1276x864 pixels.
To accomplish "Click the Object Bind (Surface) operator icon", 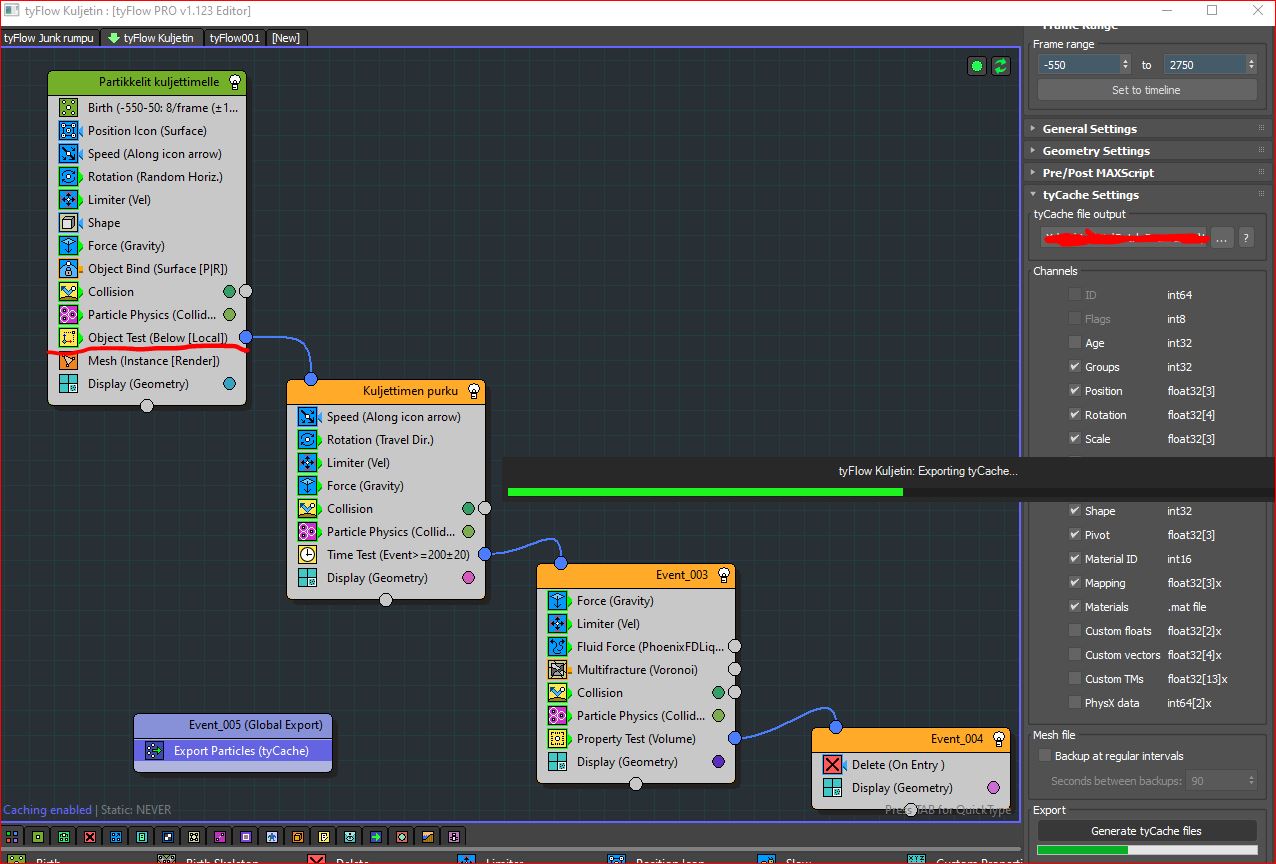I will [x=68, y=268].
